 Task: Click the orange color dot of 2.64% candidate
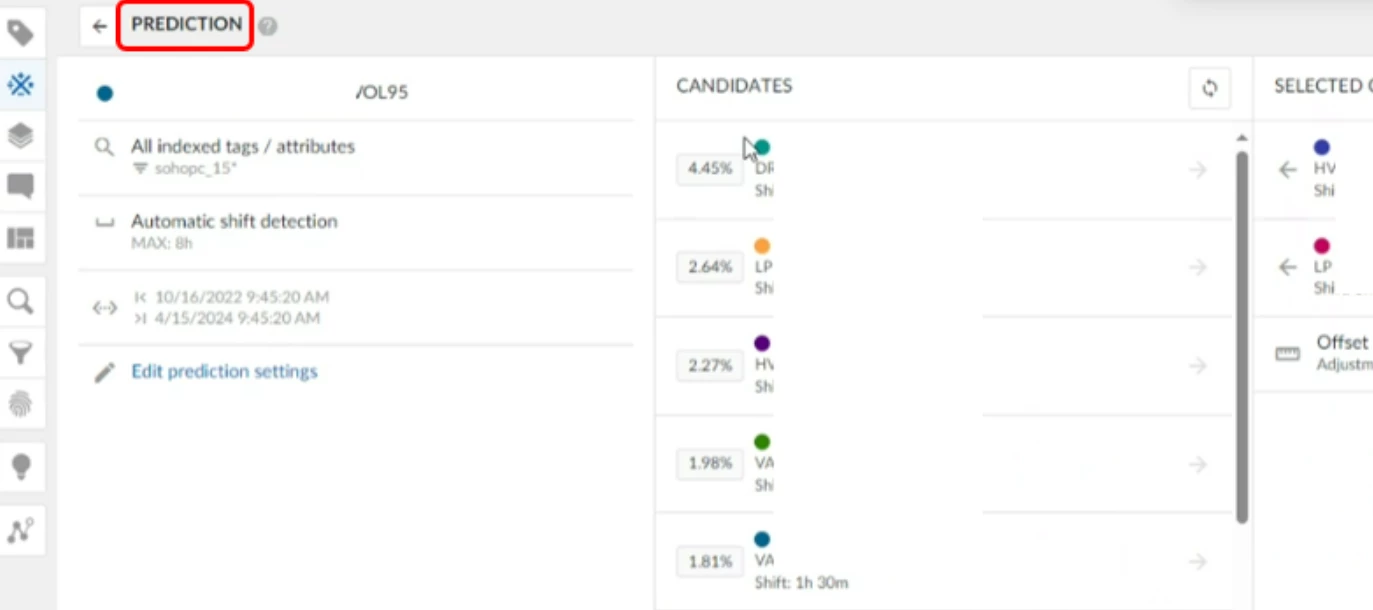click(x=762, y=246)
